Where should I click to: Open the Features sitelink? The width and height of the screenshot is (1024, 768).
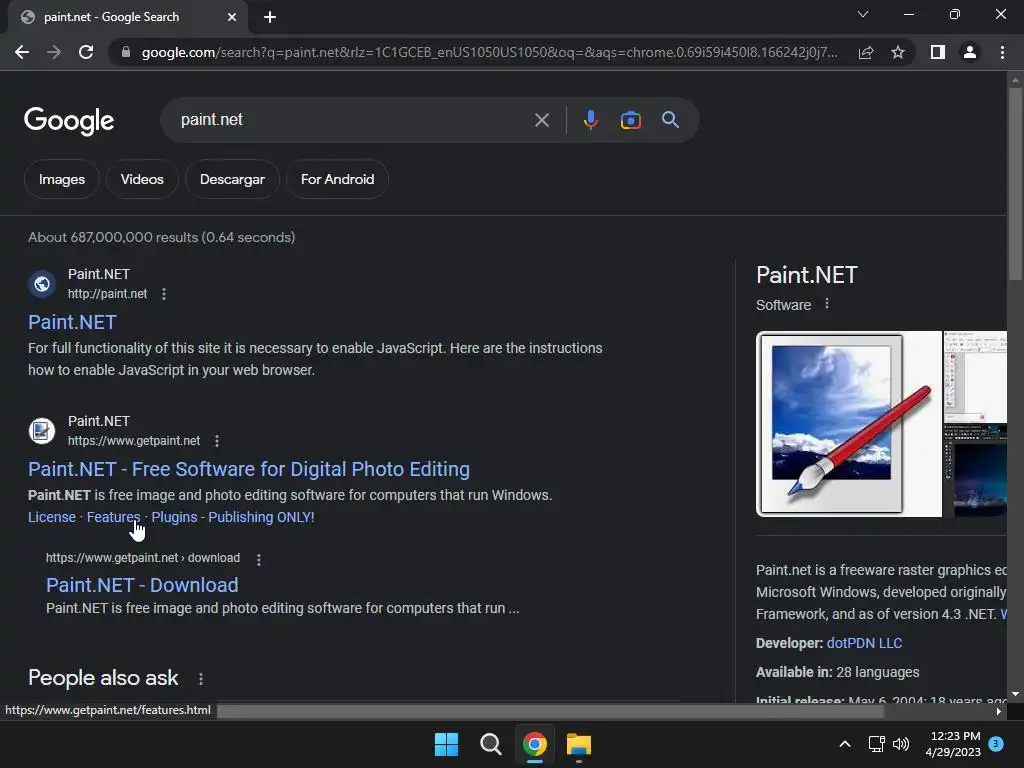click(x=113, y=517)
